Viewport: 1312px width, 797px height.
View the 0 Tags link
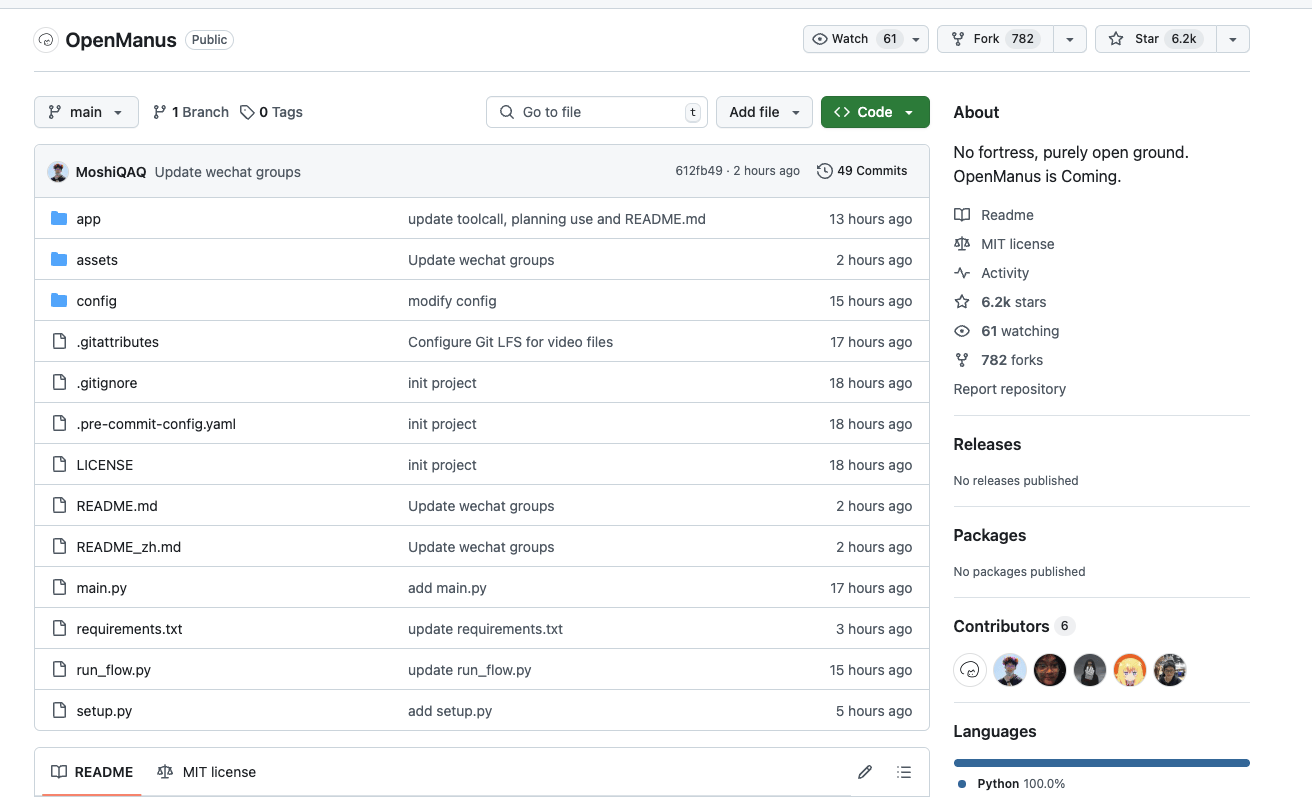pyautogui.click(x=271, y=112)
